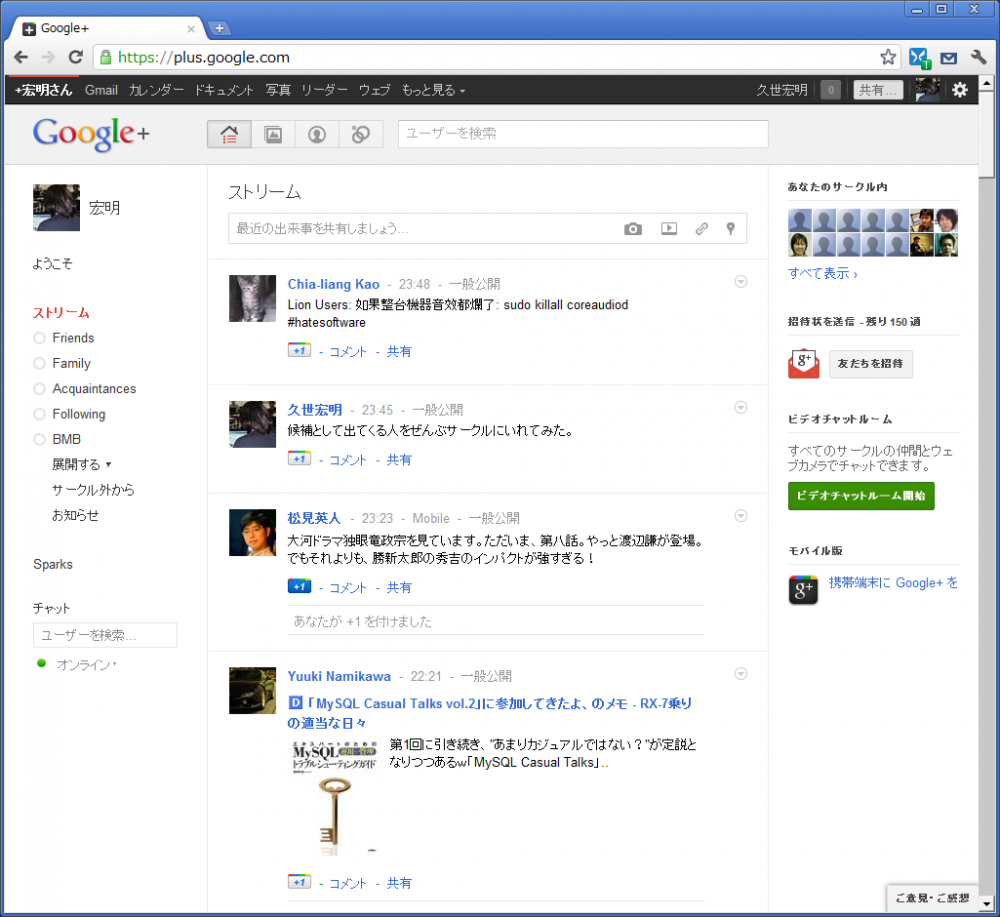Click the chat user search field
The height and width of the screenshot is (917, 1000).
click(x=105, y=635)
